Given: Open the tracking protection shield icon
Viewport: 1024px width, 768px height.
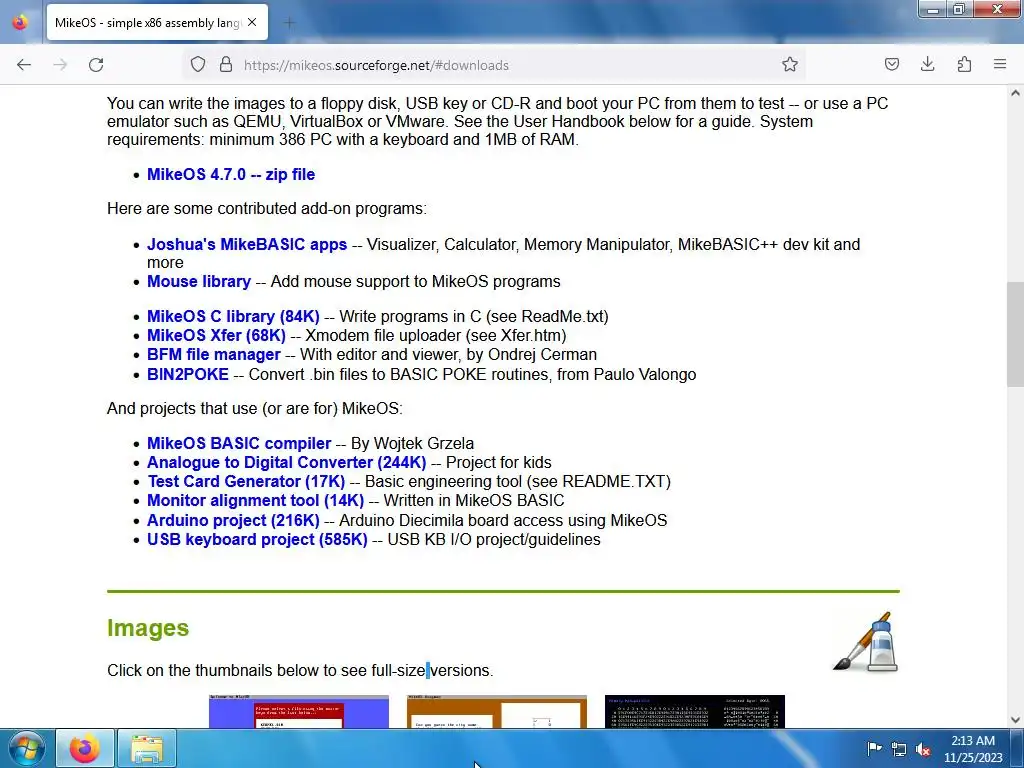Looking at the screenshot, I should [198, 65].
